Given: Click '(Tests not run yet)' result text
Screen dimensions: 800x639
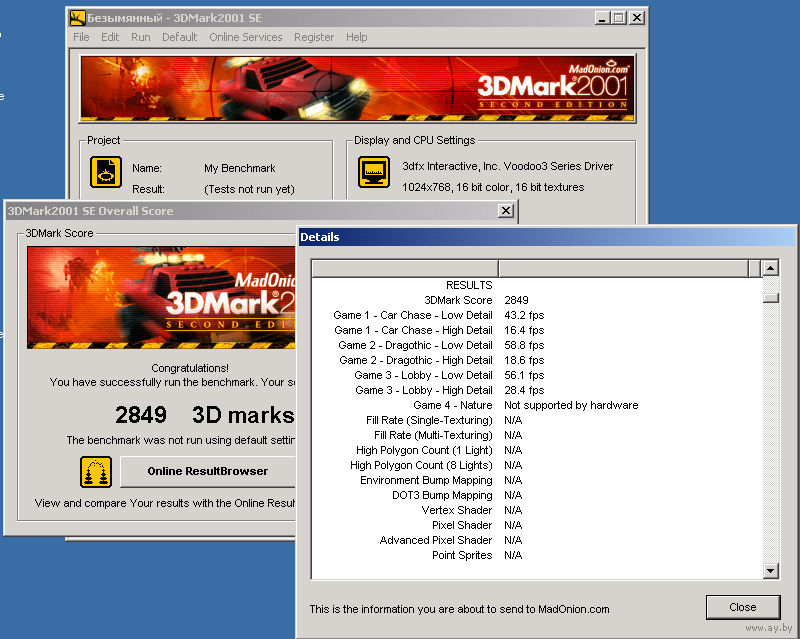Looking at the screenshot, I should (x=249, y=189).
